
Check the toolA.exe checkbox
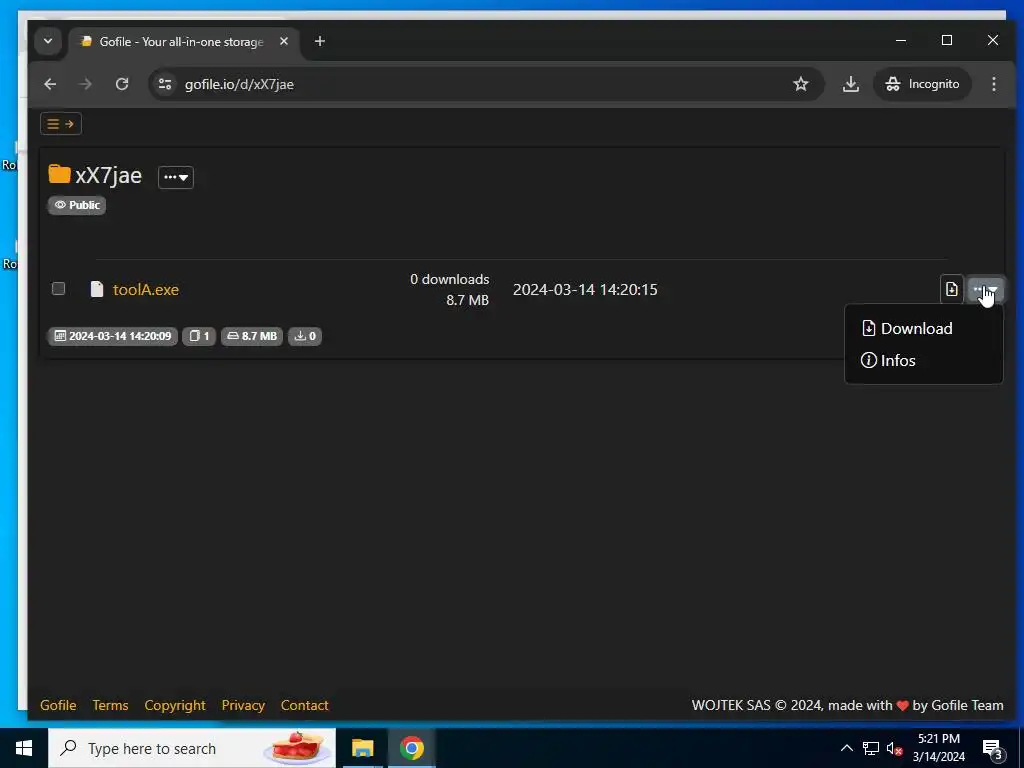58,289
